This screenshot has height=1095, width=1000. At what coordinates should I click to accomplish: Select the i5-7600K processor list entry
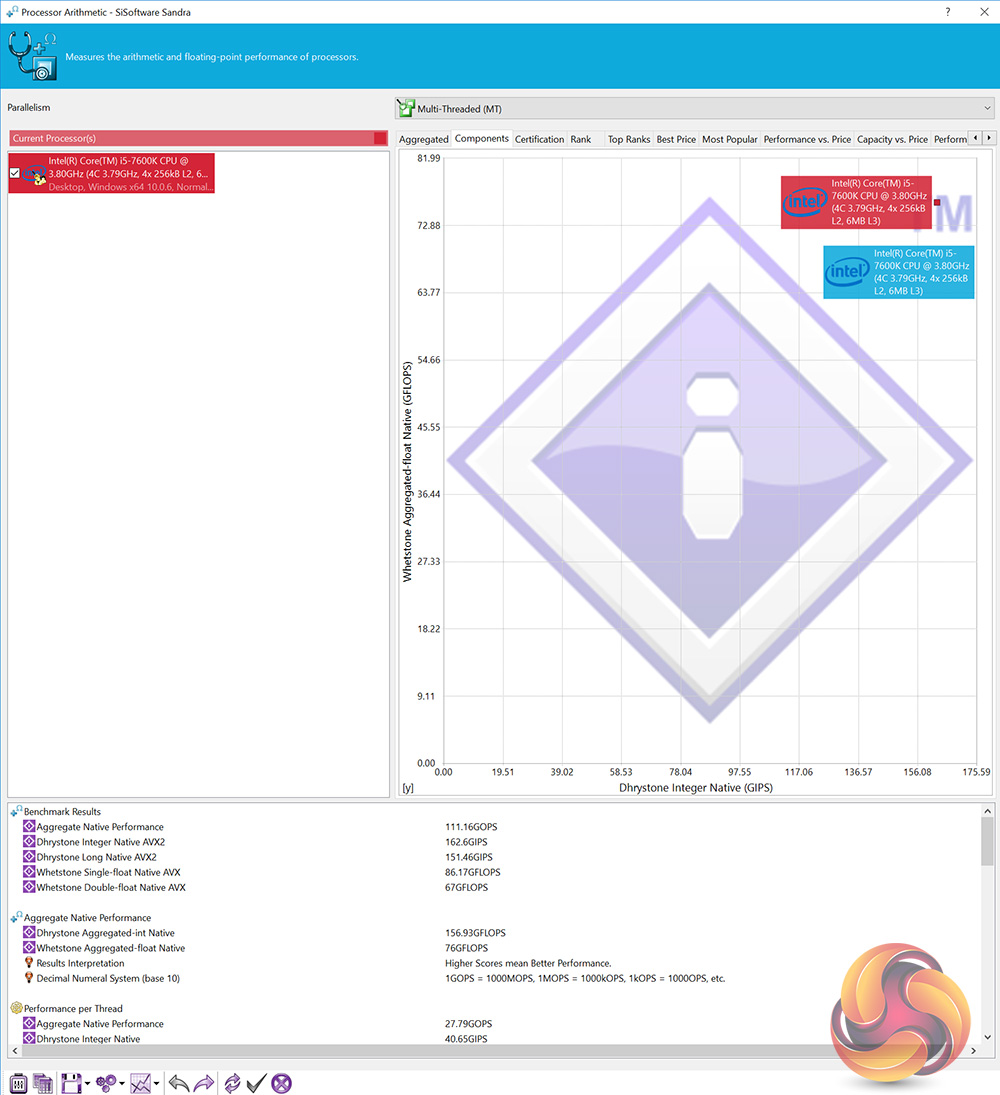[112, 173]
